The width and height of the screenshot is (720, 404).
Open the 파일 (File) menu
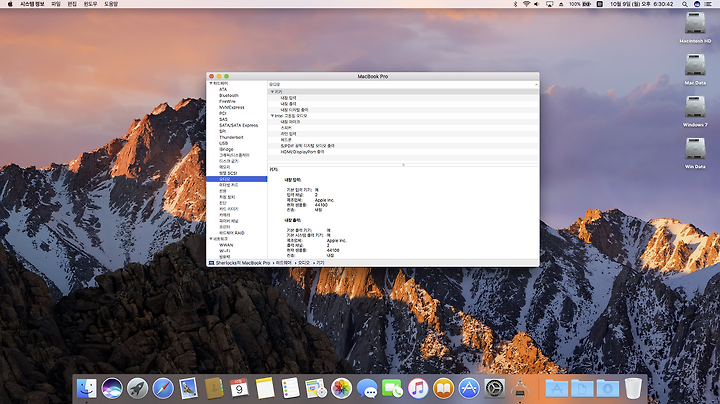pos(56,4)
